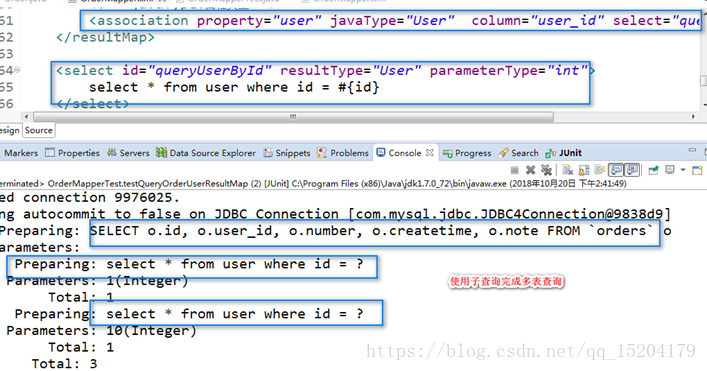Viewport: 707px width, 371px height.
Task: Clear the console output
Action: pos(568,170)
